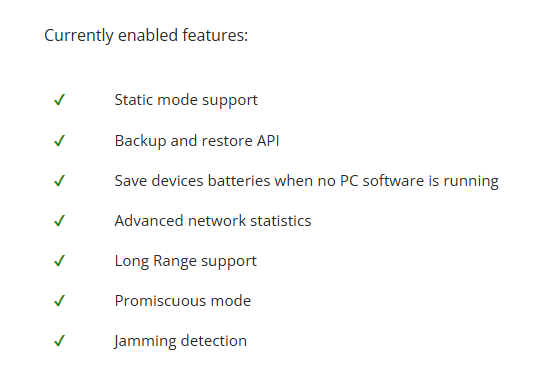Click the green checkmark for Promiscuous mode
Image resolution: width=540 pixels, height=388 pixels.
60,301
